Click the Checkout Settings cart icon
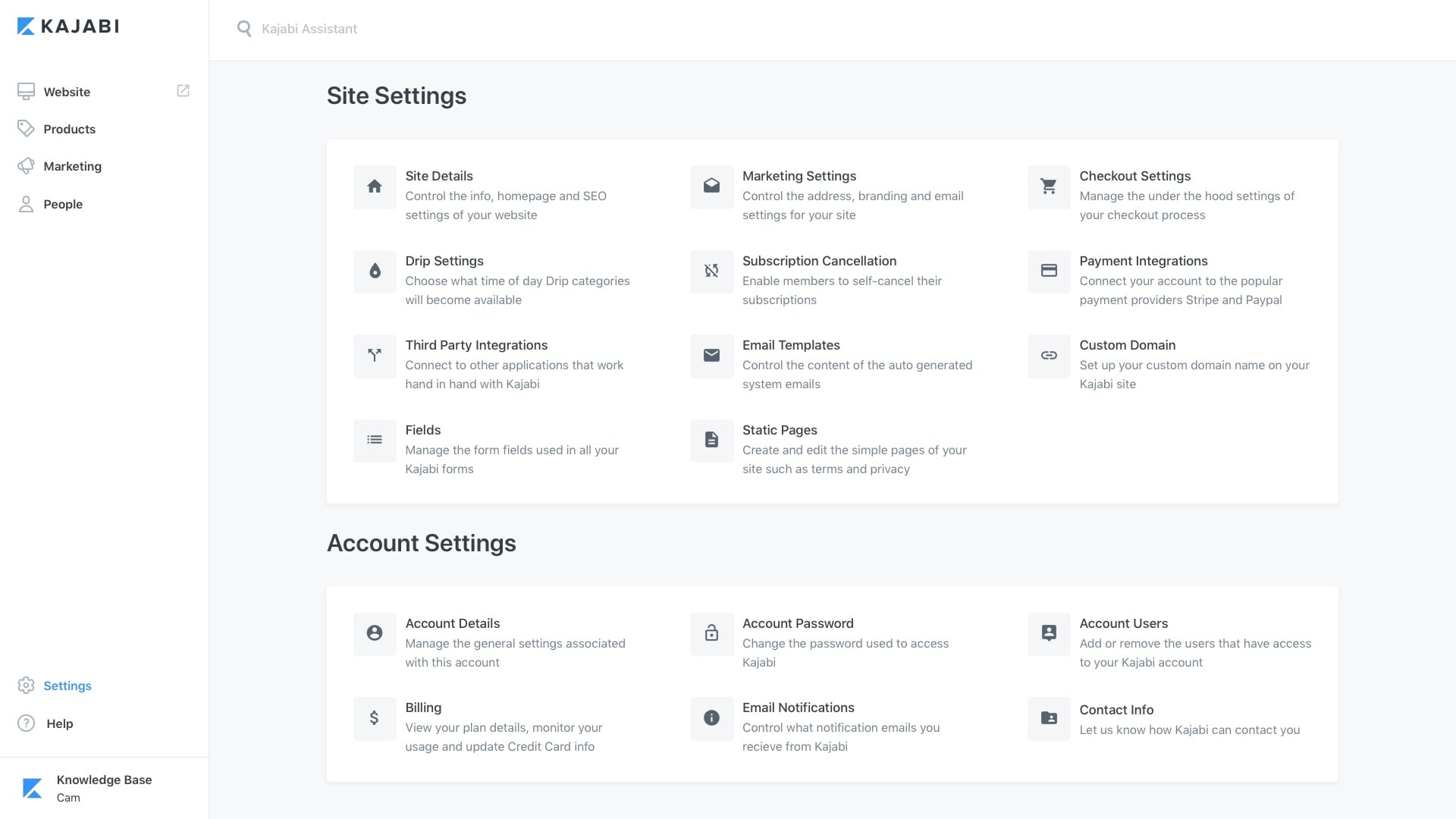The height and width of the screenshot is (819, 1456). 1049,187
